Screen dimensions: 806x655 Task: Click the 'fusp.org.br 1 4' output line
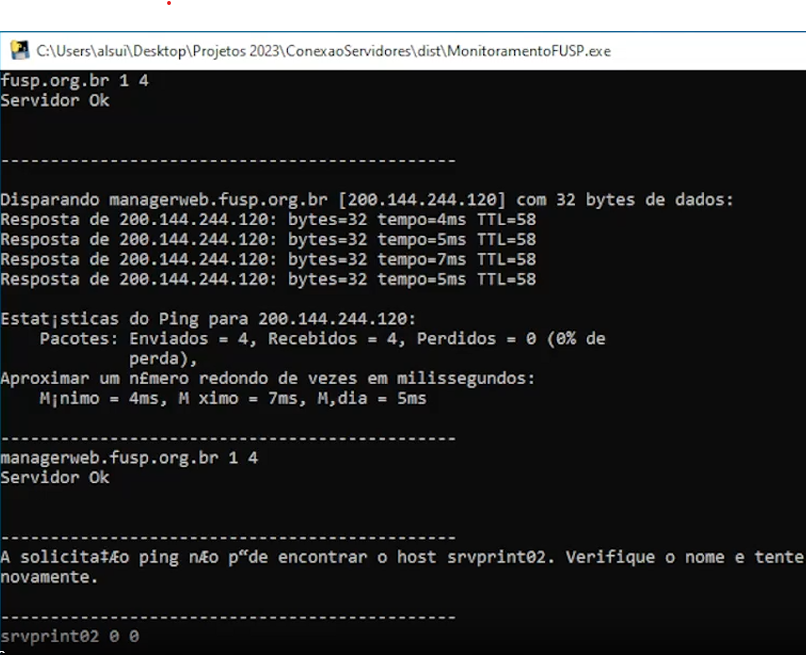75,80
